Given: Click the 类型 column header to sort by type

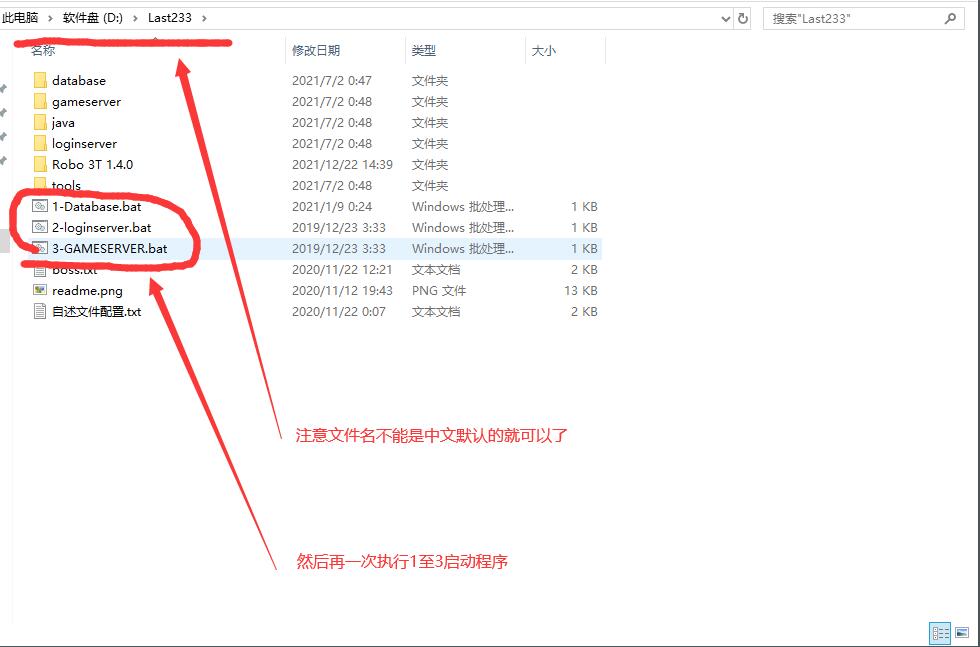Looking at the screenshot, I should 423,50.
